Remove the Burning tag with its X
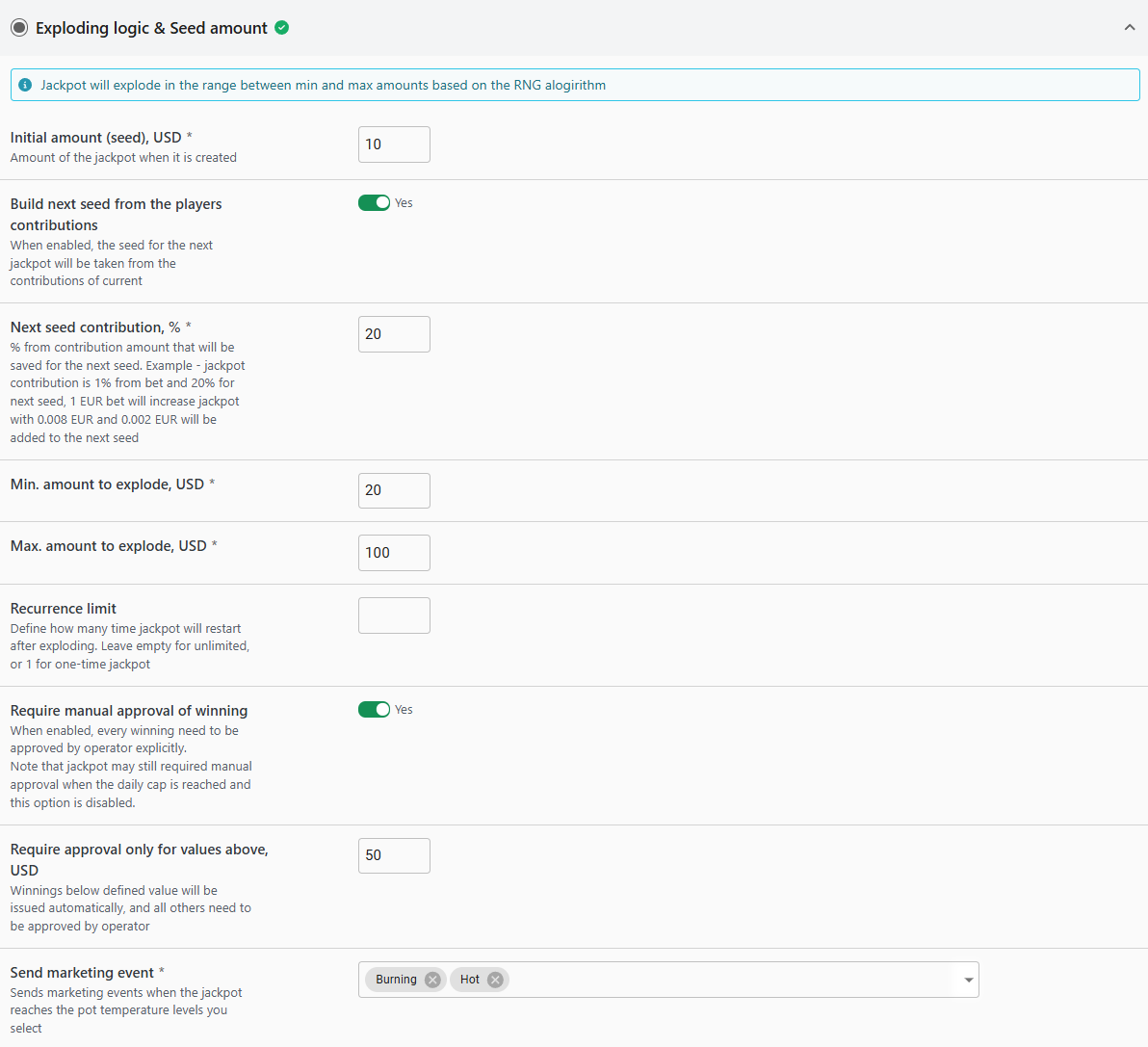 (432, 980)
